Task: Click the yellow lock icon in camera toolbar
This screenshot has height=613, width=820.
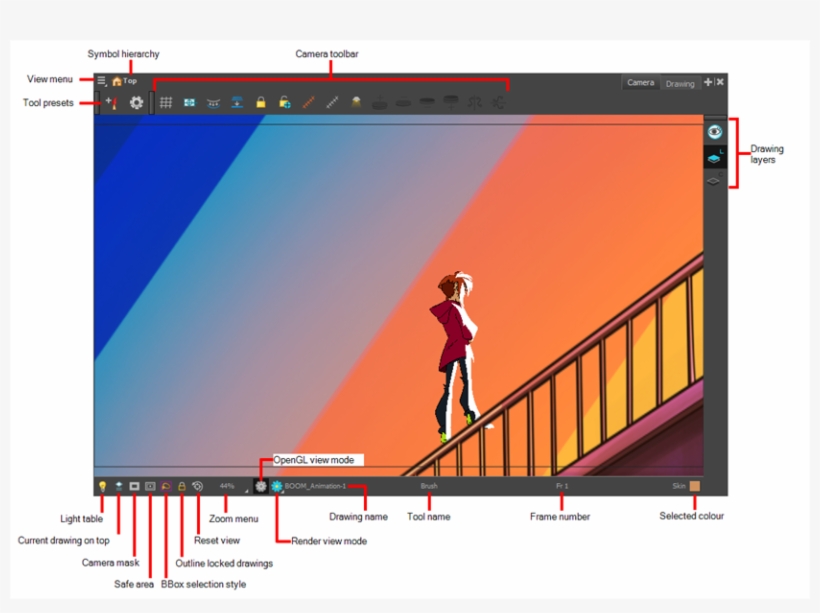Action: point(260,102)
